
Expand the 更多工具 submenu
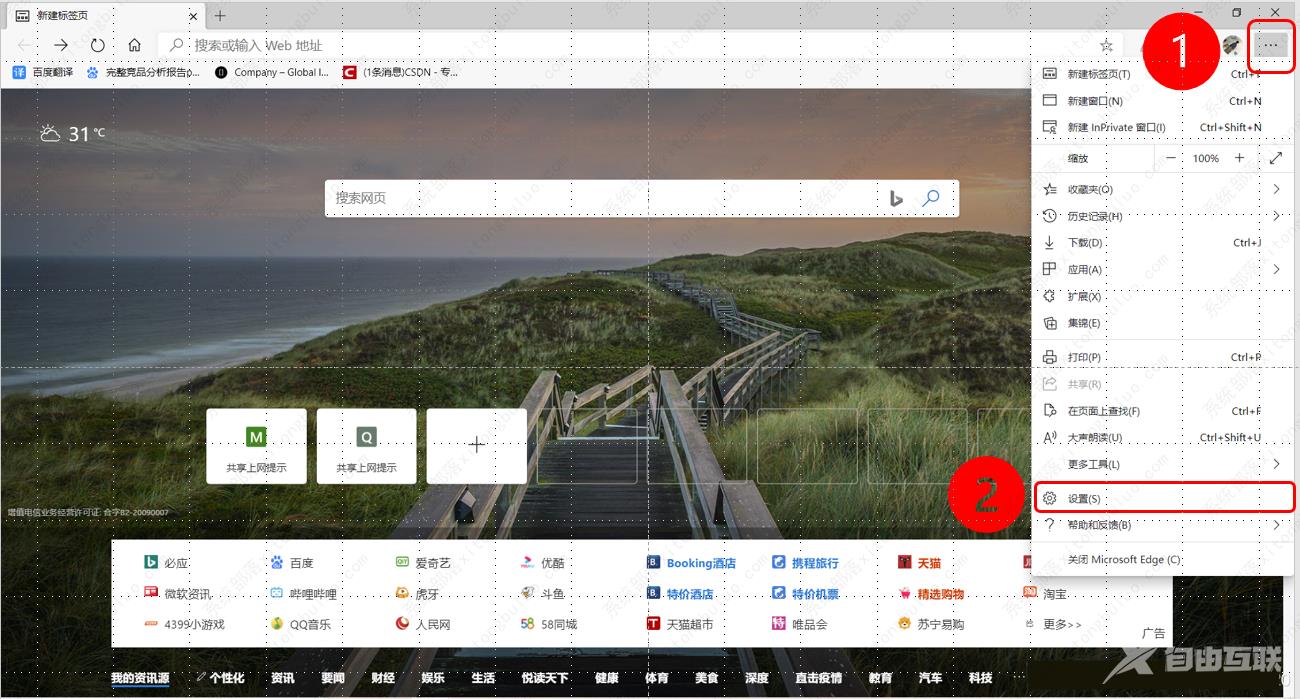[x=1278, y=463]
